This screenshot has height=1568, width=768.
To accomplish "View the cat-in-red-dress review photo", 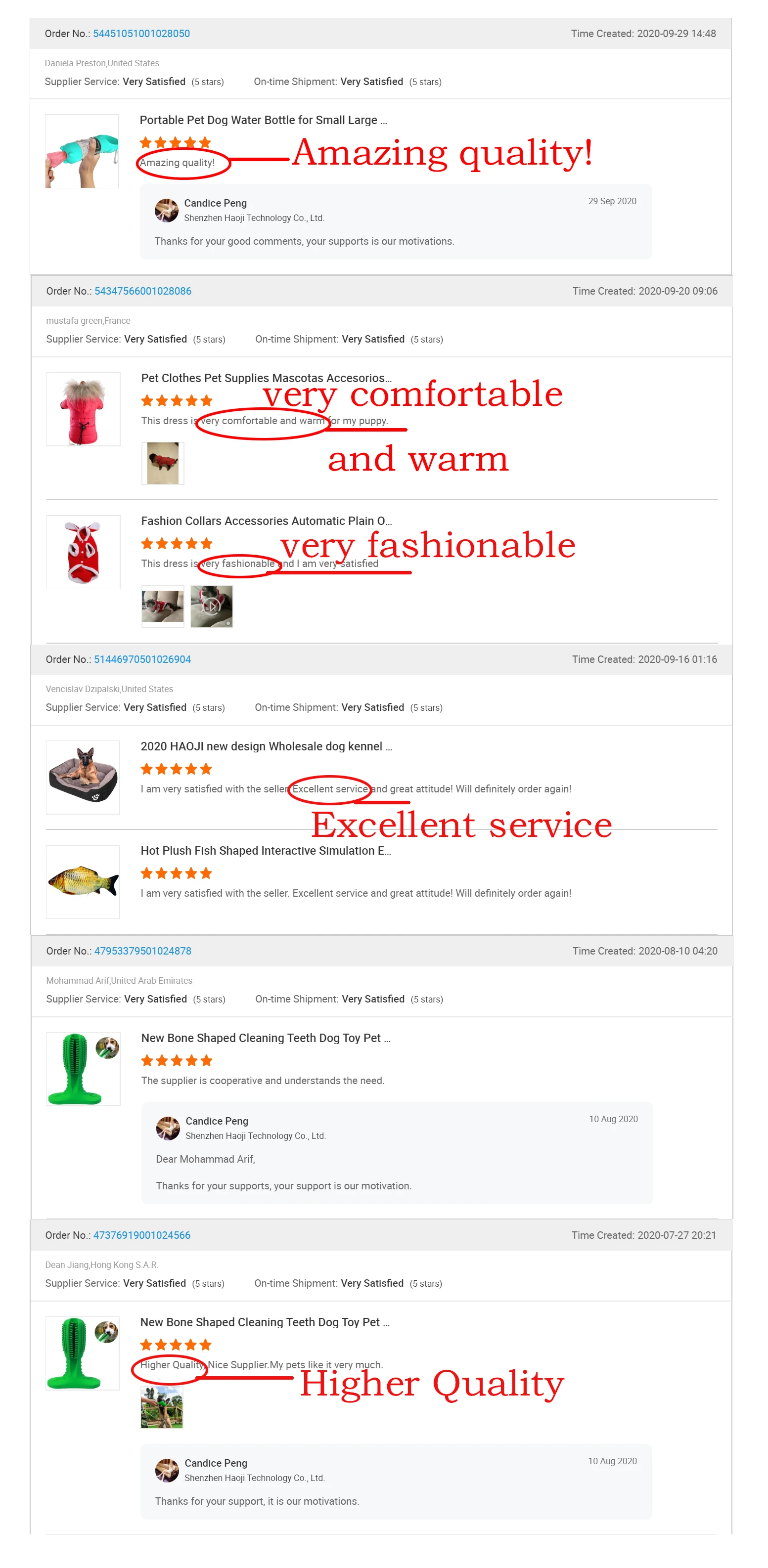I will [163, 606].
